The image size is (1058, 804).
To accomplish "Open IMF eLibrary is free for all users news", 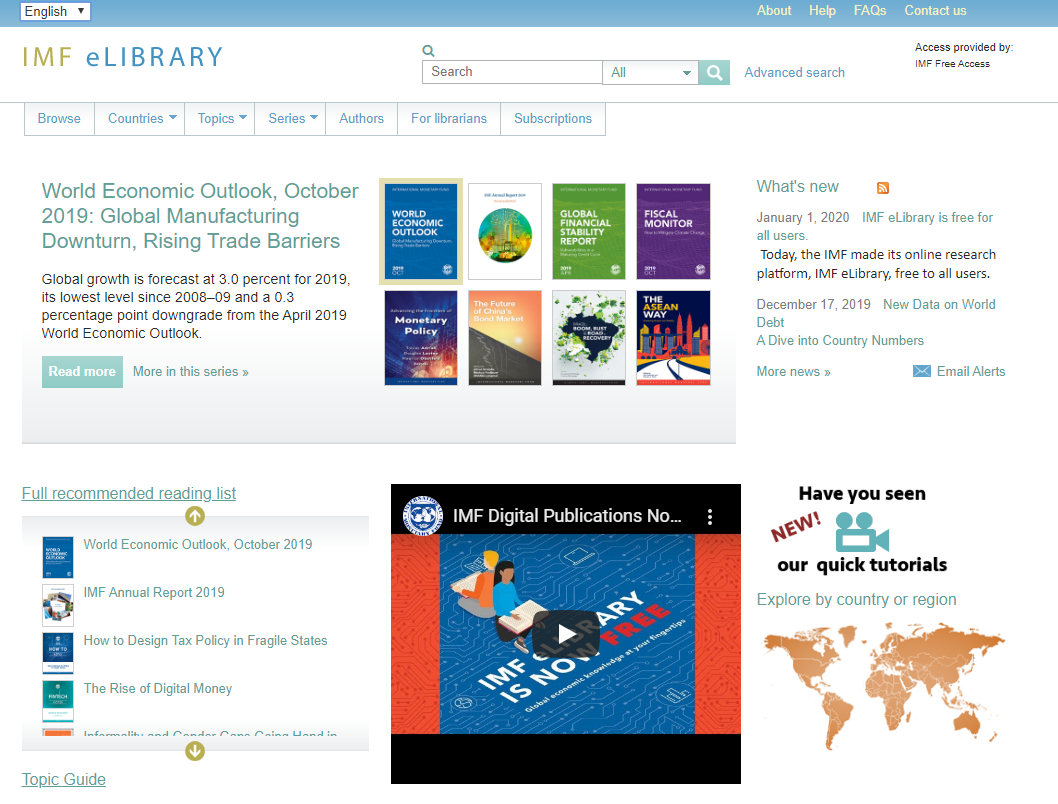I will click(x=927, y=218).
